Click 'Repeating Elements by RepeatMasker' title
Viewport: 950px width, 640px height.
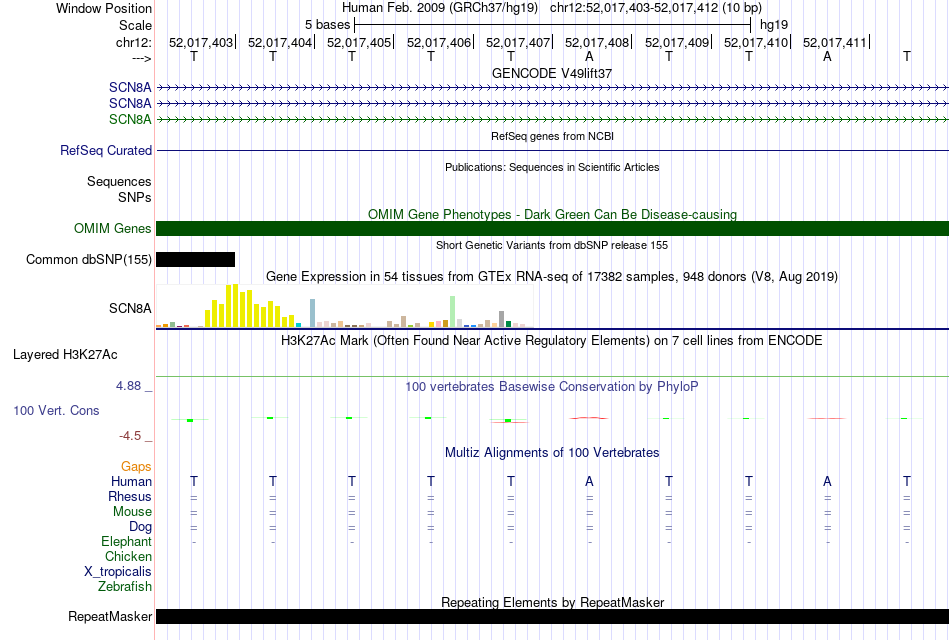point(552,602)
